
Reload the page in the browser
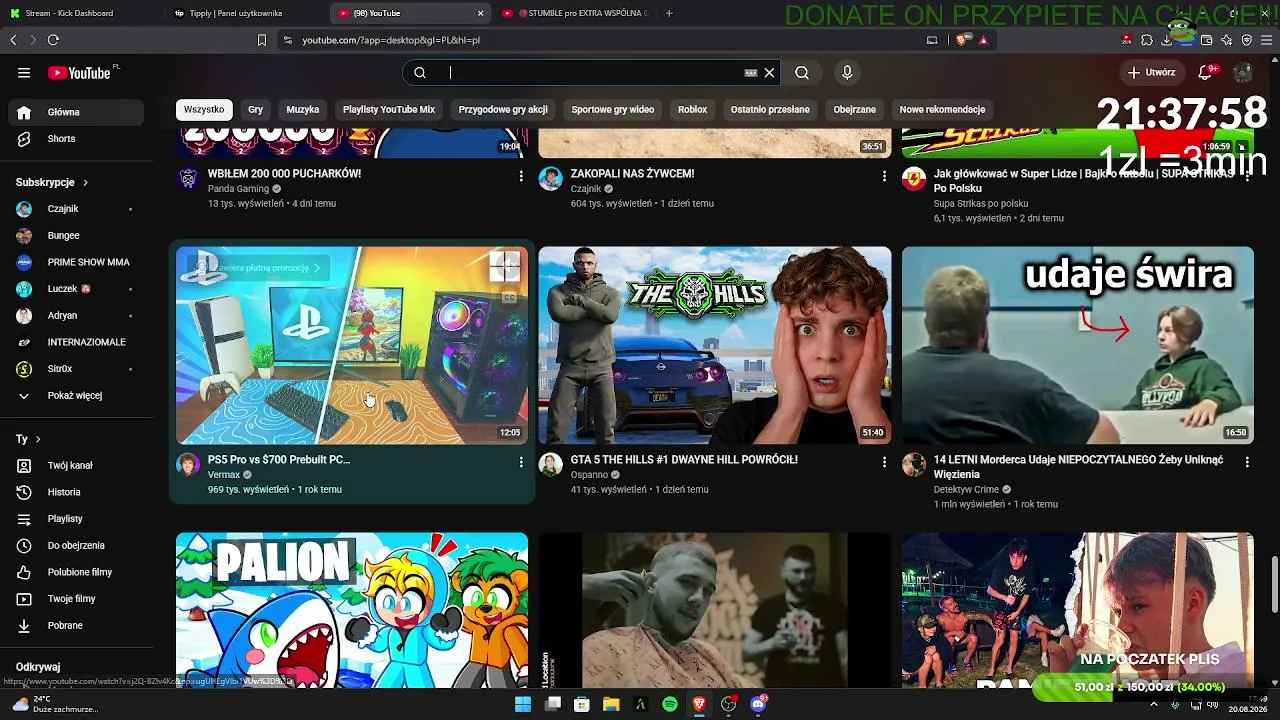tap(53, 40)
